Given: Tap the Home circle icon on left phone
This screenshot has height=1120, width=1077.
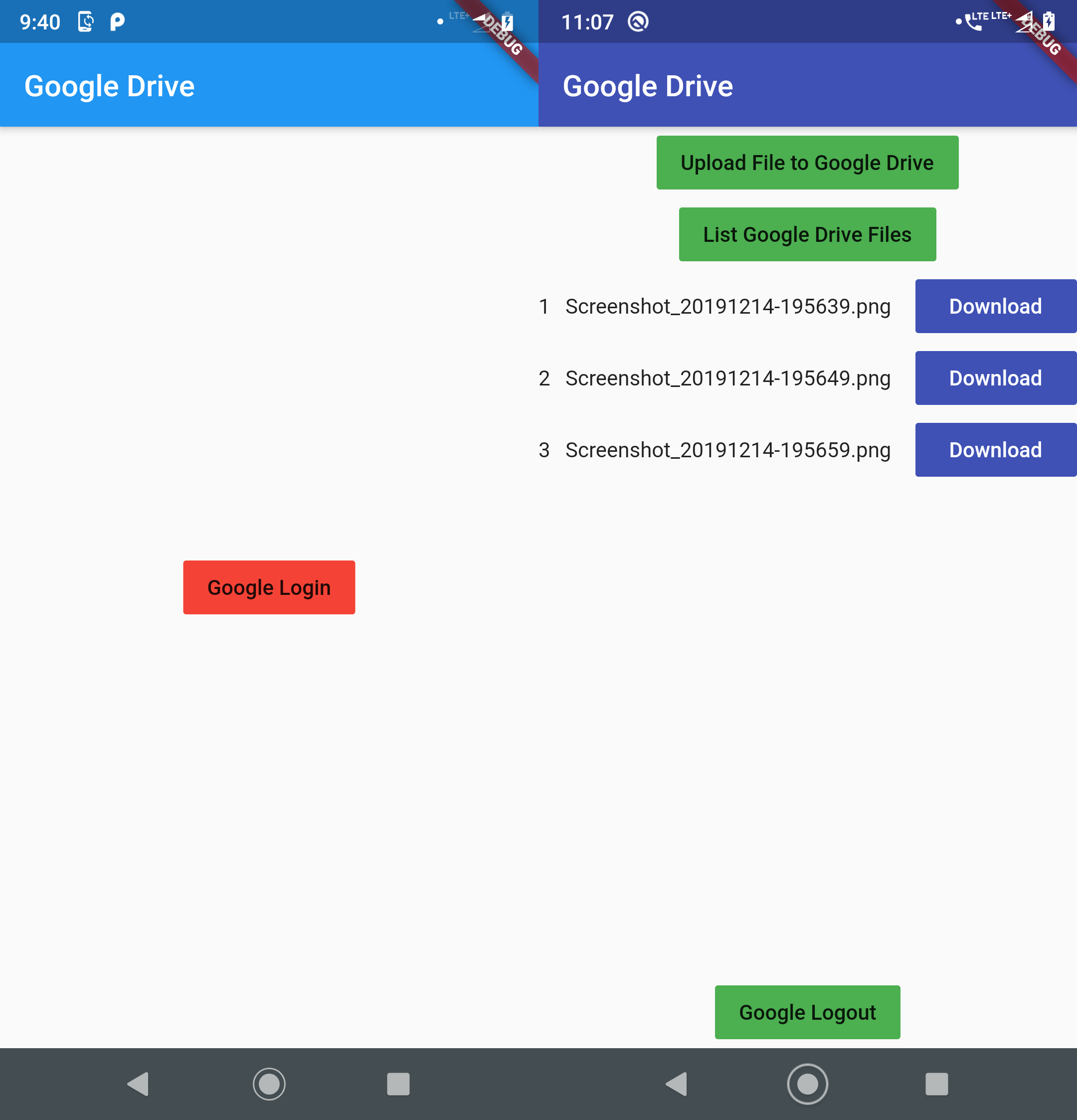Looking at the screenshot, I should [x=269, y=1084].
